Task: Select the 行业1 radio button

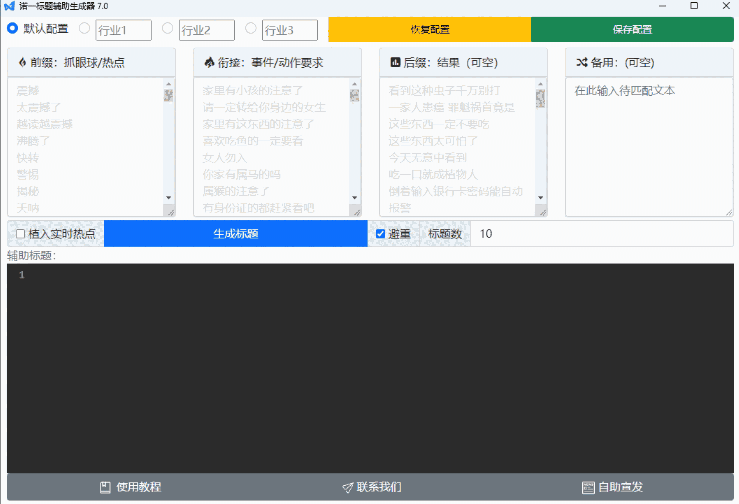Action: click(84, 29)
